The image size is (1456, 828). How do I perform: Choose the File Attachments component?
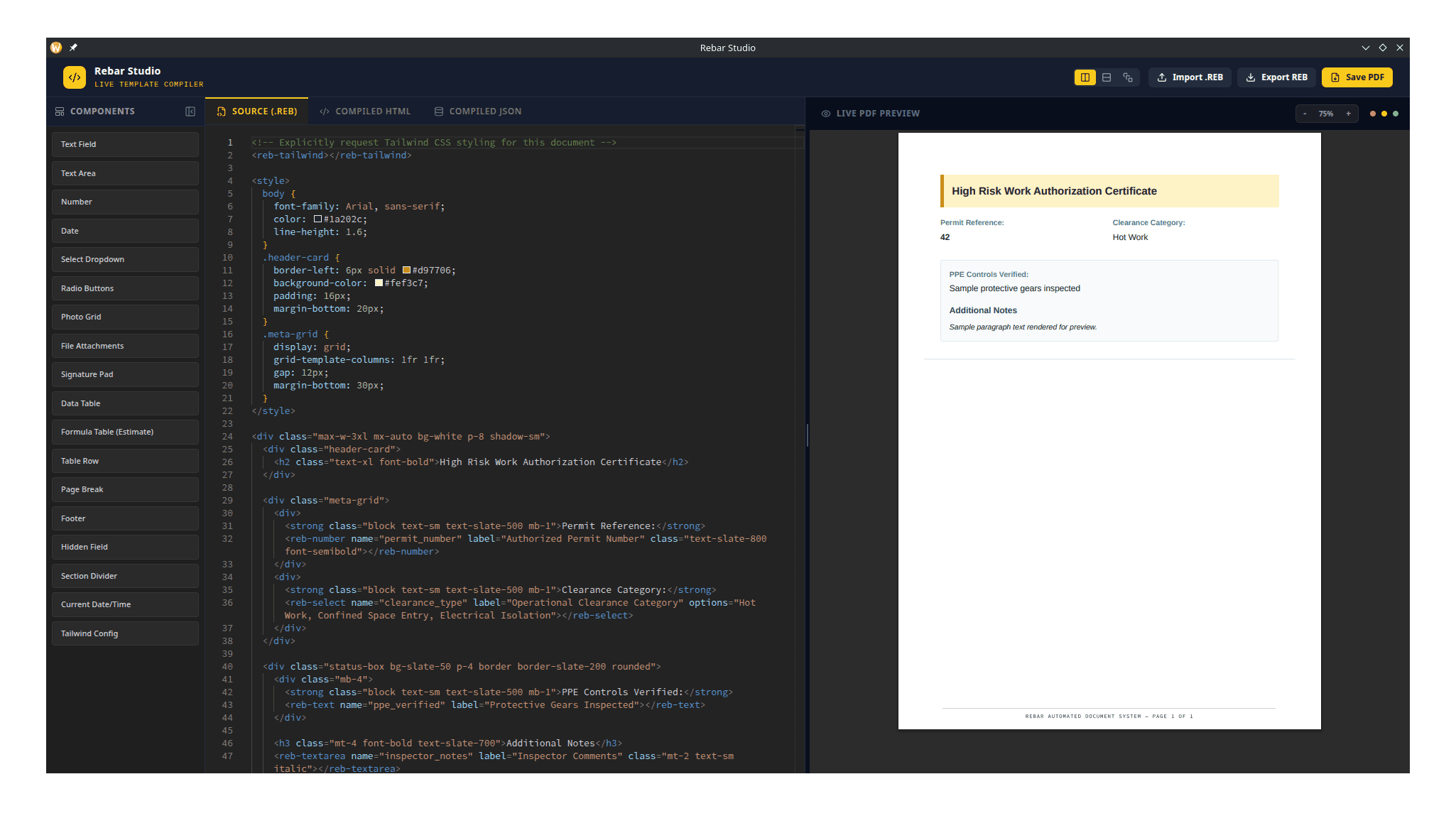[125, 346]
